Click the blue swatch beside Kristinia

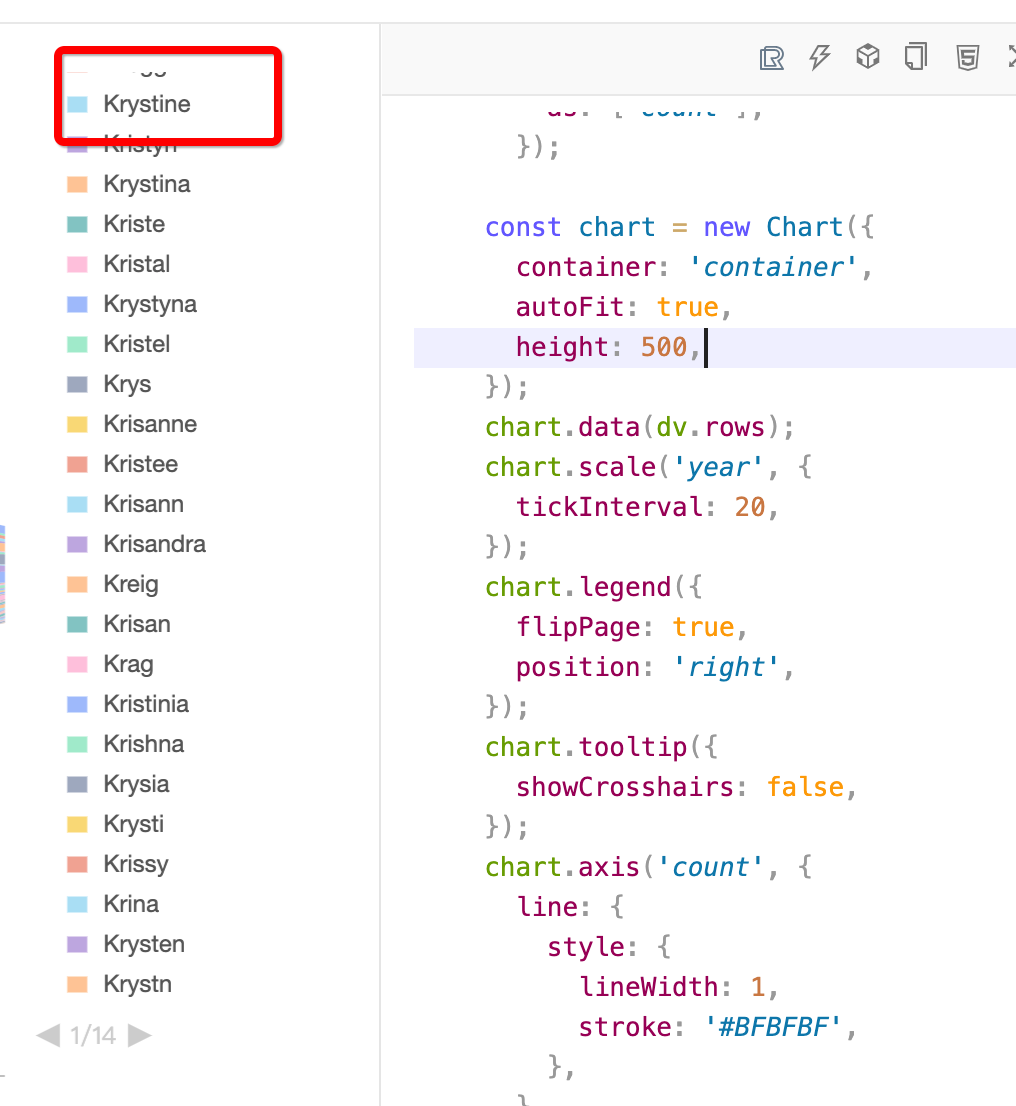(77, 705)
